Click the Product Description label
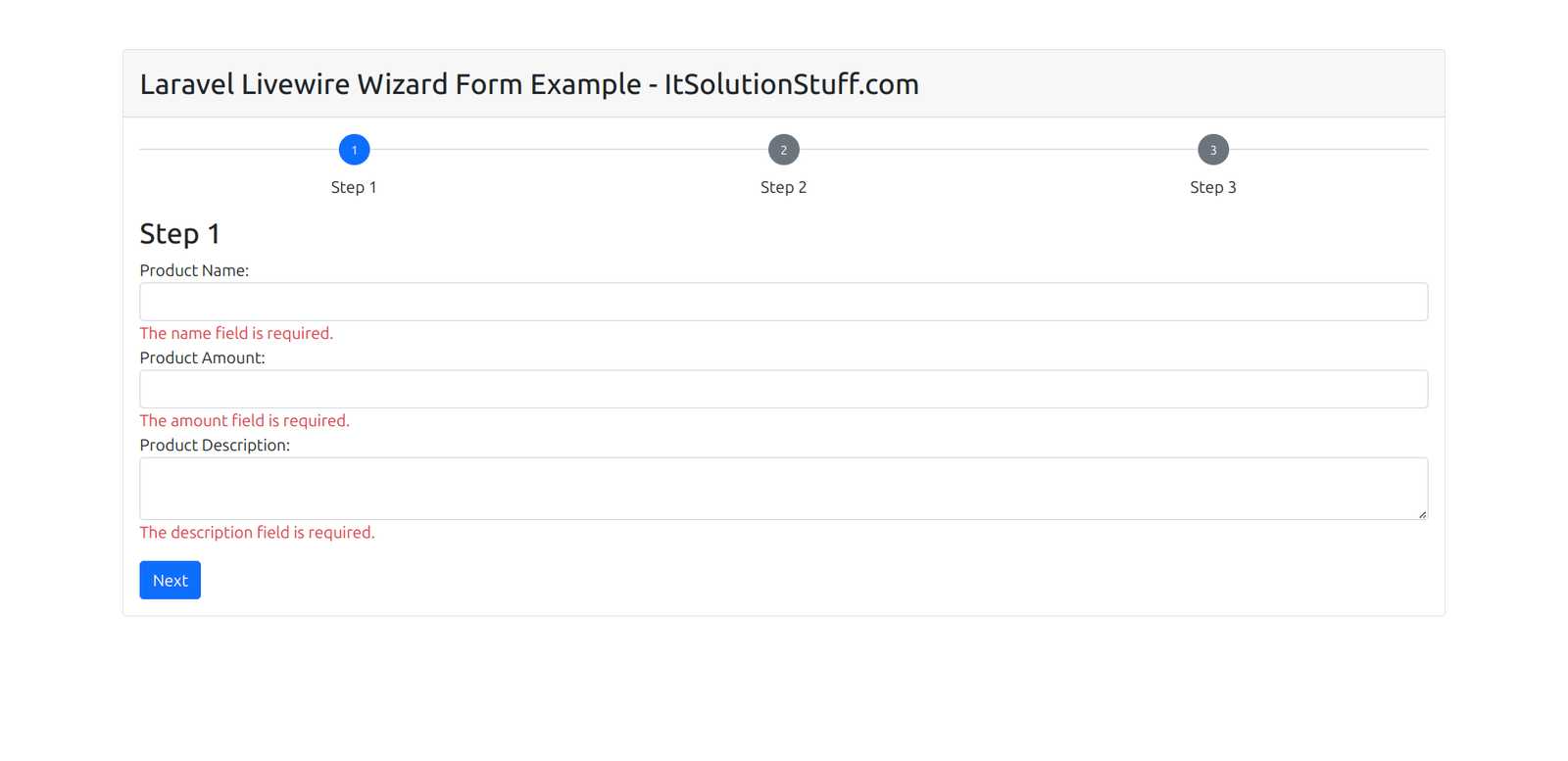1568x761 pixels. coord(215,445)
